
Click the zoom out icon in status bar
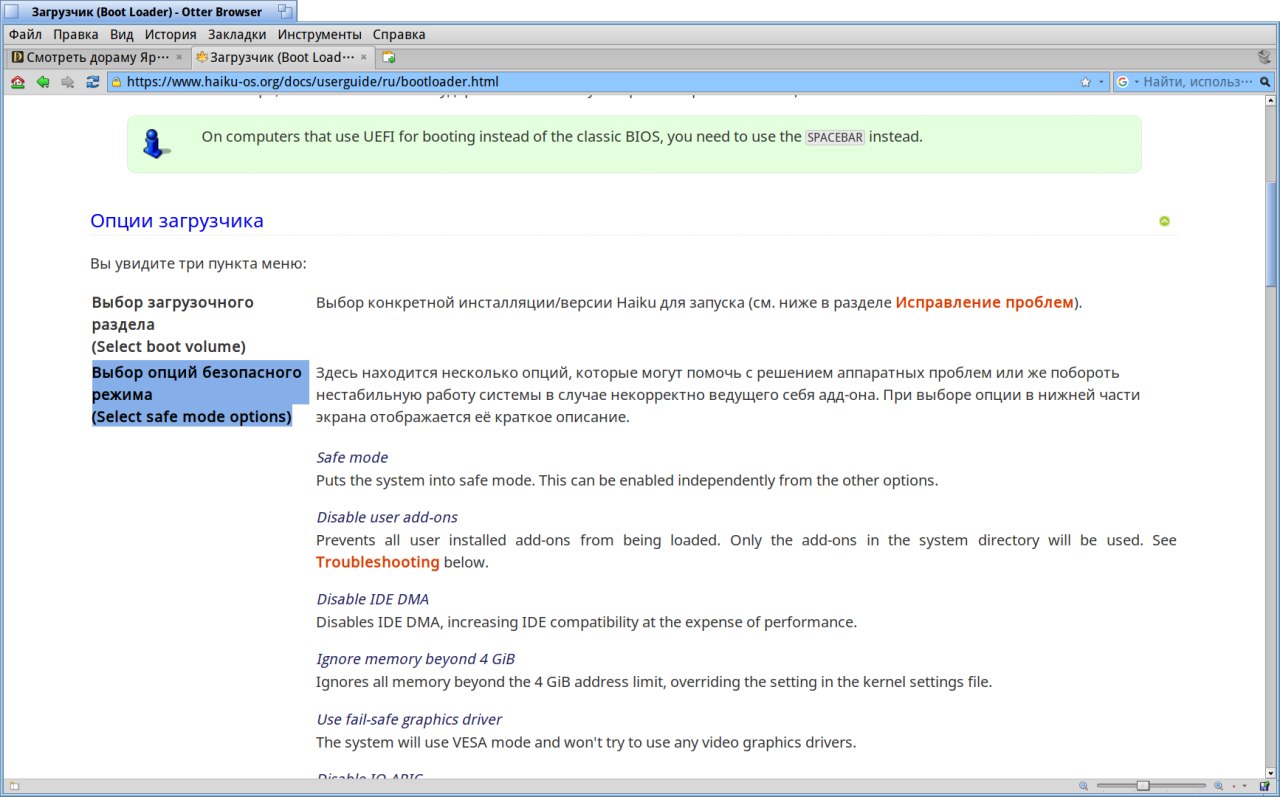point(1085,786)
